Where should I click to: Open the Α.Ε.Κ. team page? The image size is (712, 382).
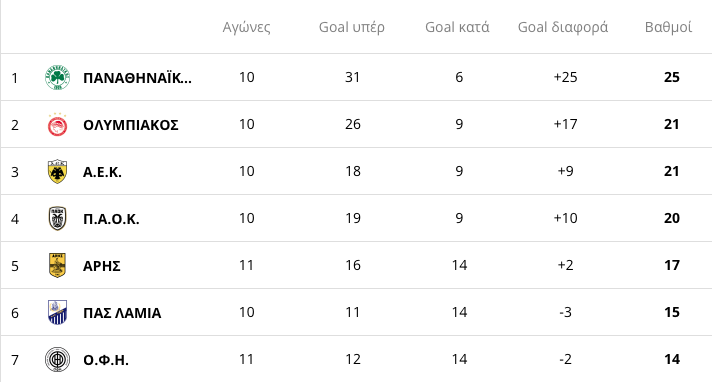pos(102,172)
